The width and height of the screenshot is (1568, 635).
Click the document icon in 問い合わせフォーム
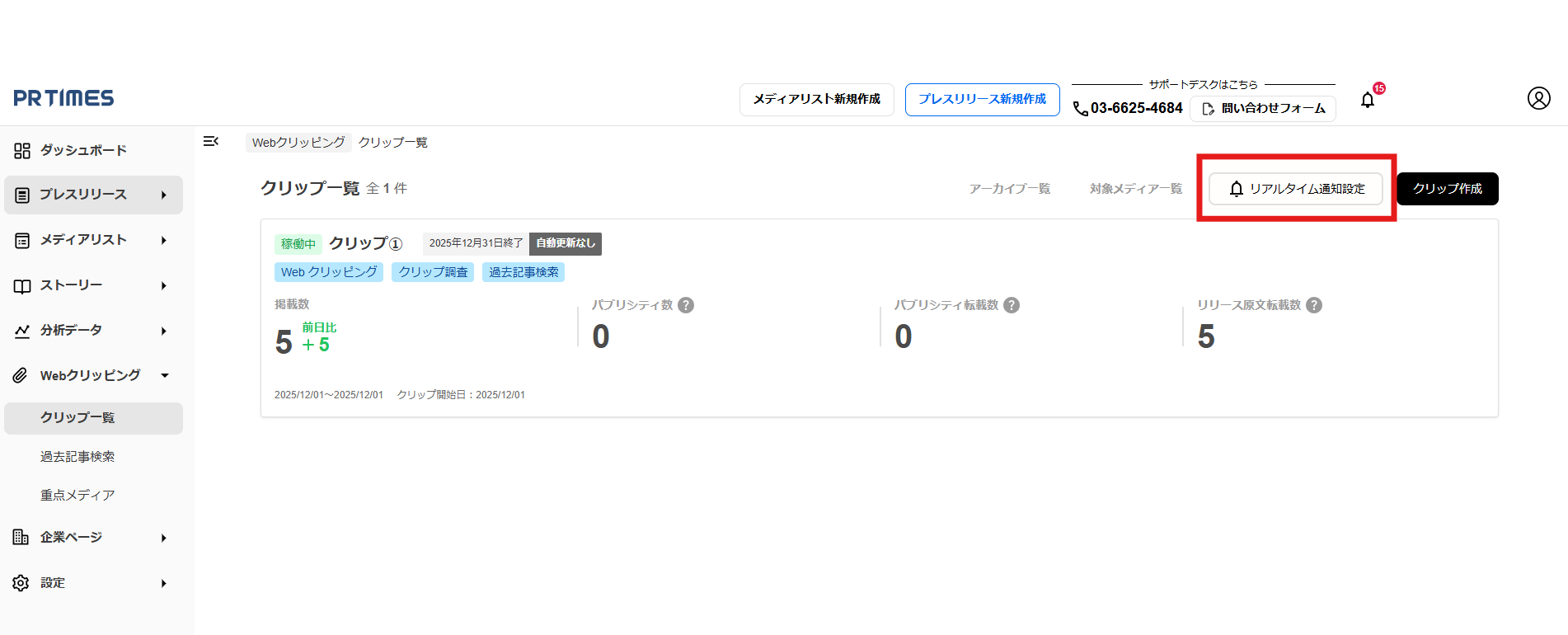tap(1209, 109)
